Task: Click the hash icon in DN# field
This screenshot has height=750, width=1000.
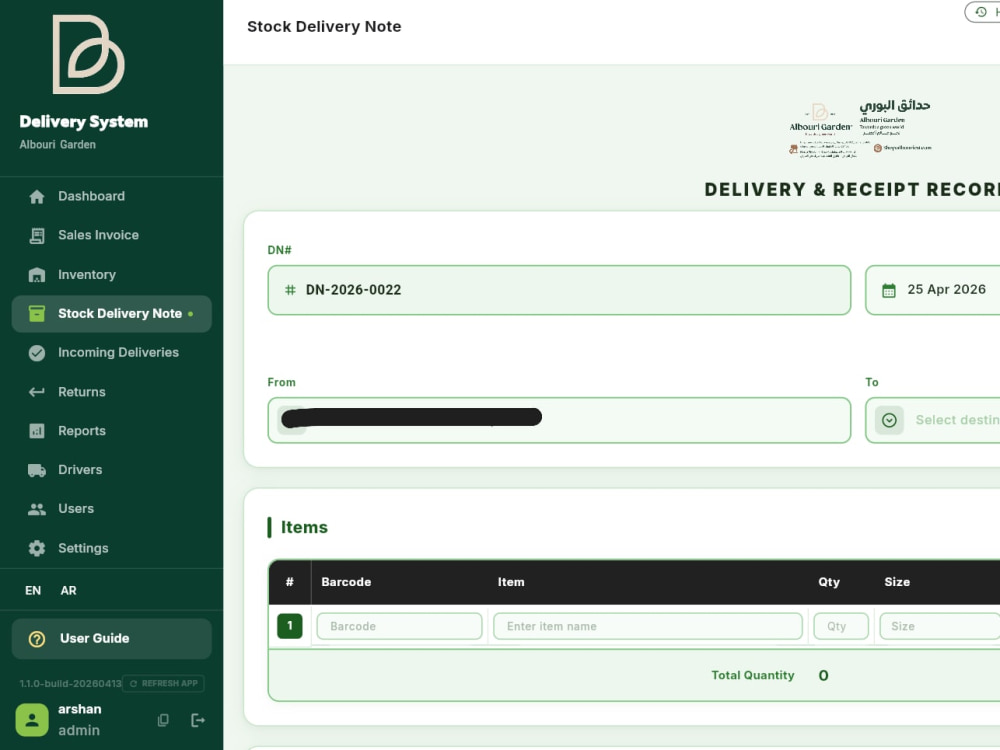Action: (x=290, y=290)
